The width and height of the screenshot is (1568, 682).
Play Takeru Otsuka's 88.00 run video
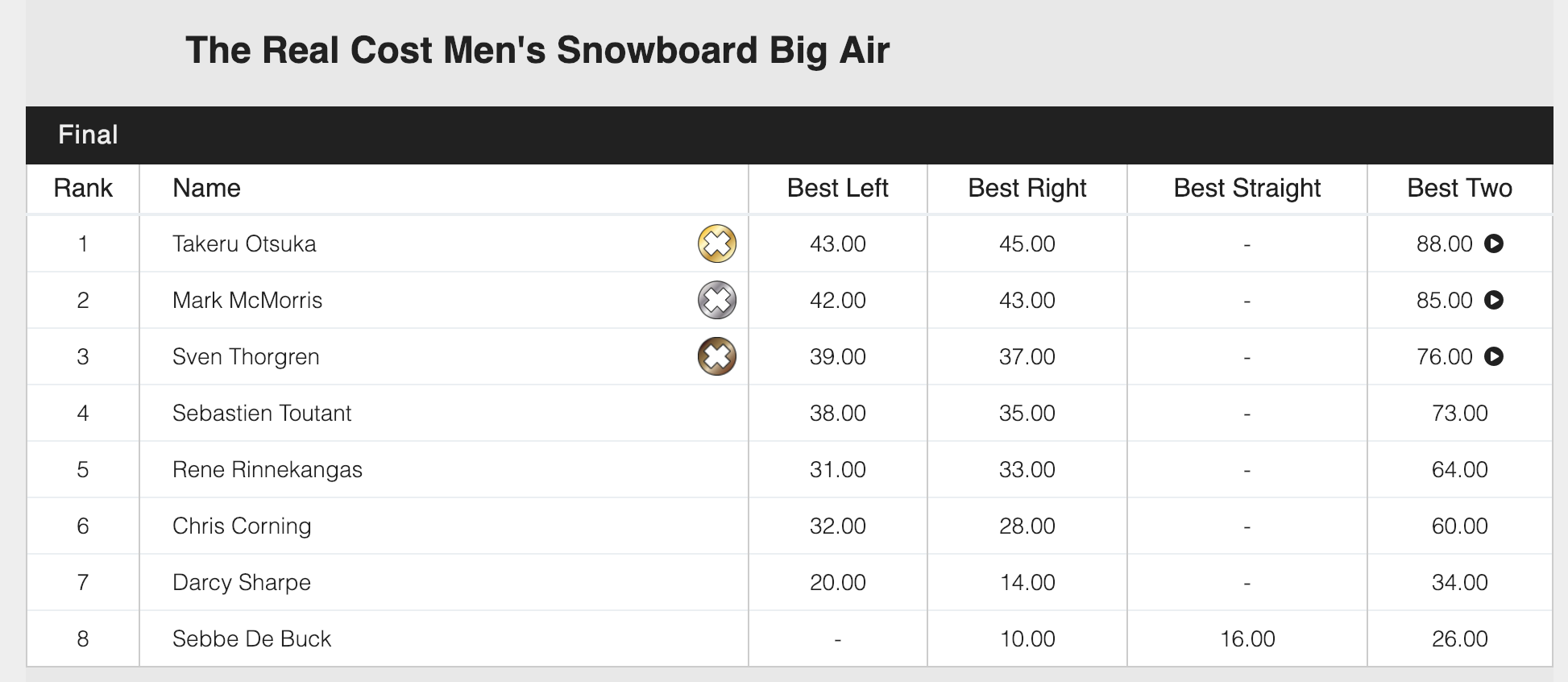(1494, 243)
